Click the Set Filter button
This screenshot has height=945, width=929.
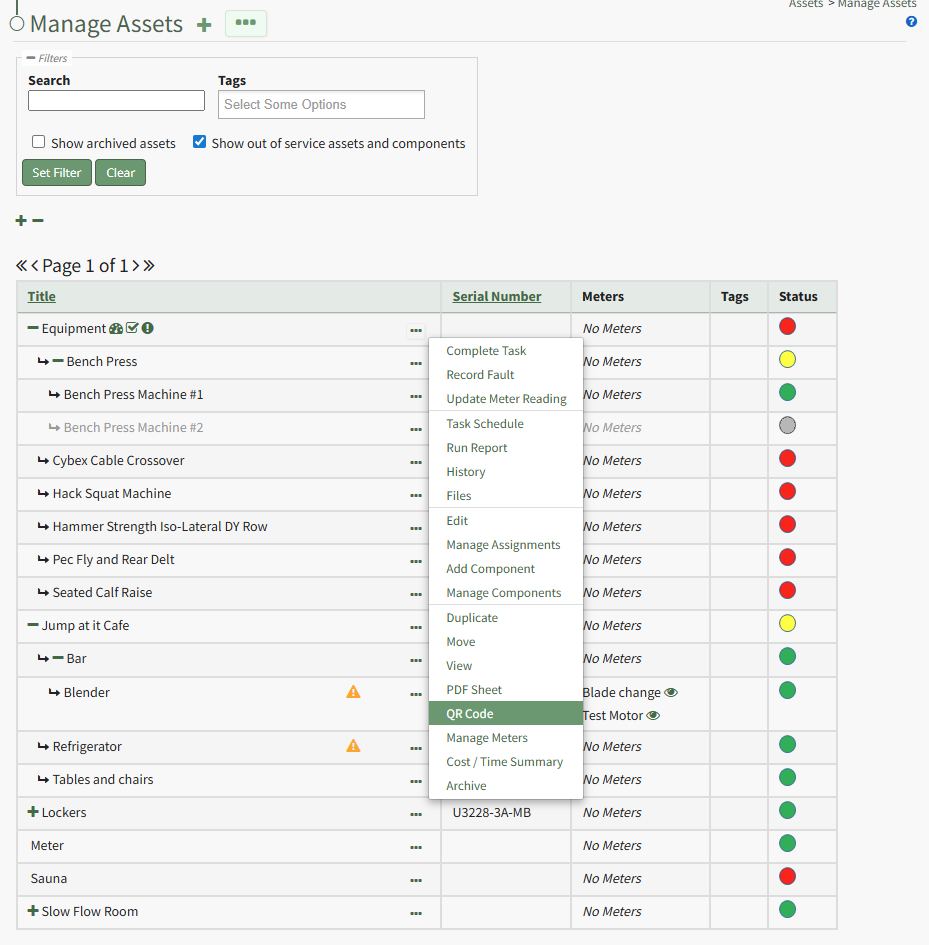(57, 173)
